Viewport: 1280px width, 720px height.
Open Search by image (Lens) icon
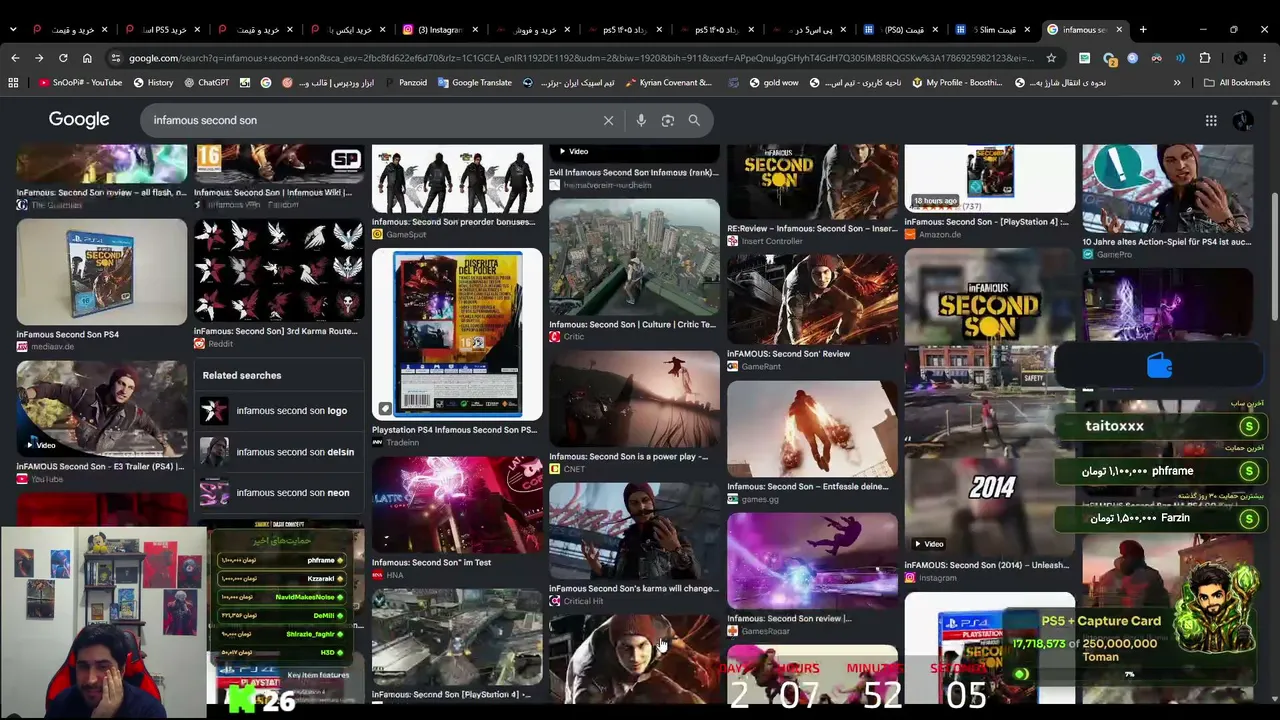pos(668,120)
